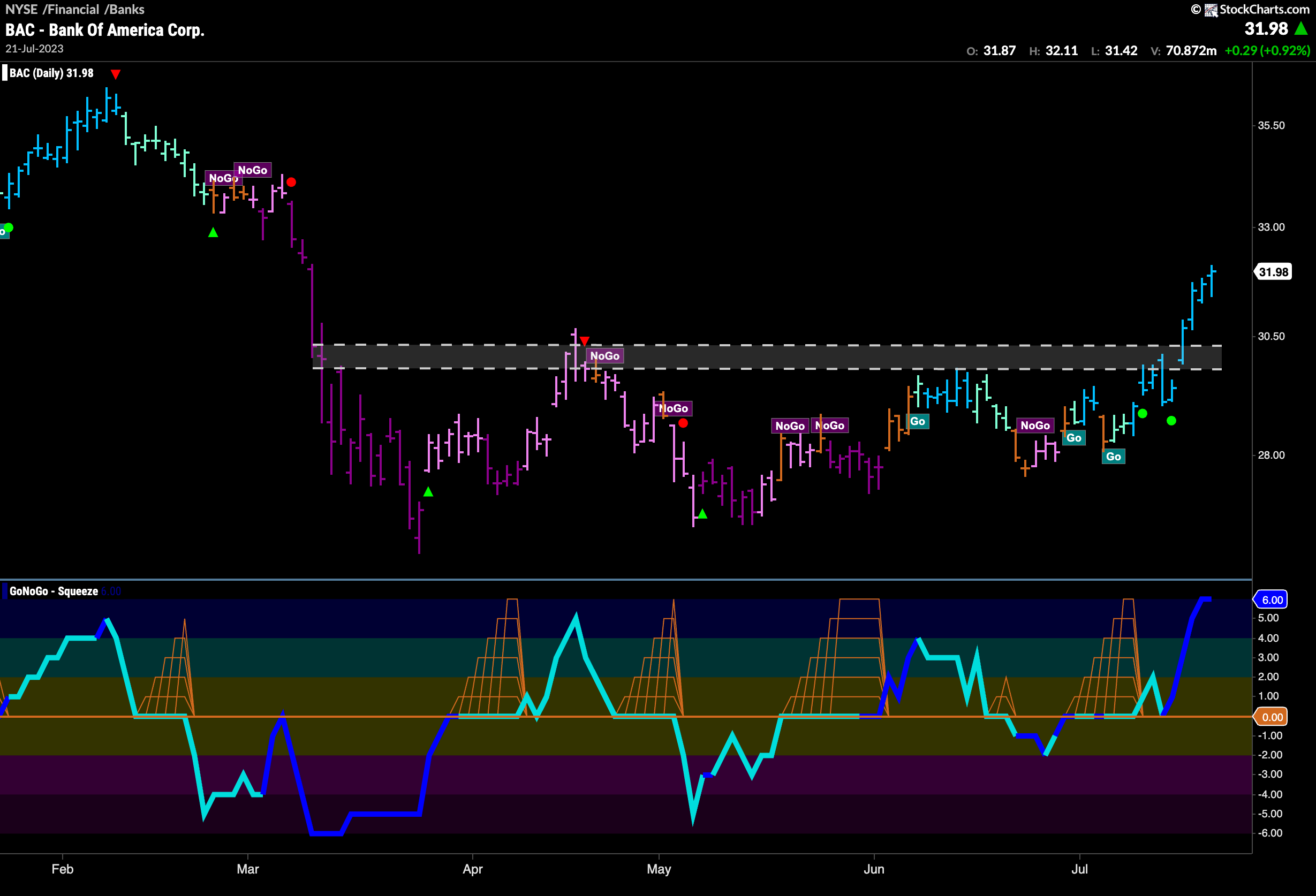Image resolution: width=1316 pixels, height=896 pixels.
Task: Click the May label on the time axis
Action: (659, 869)
